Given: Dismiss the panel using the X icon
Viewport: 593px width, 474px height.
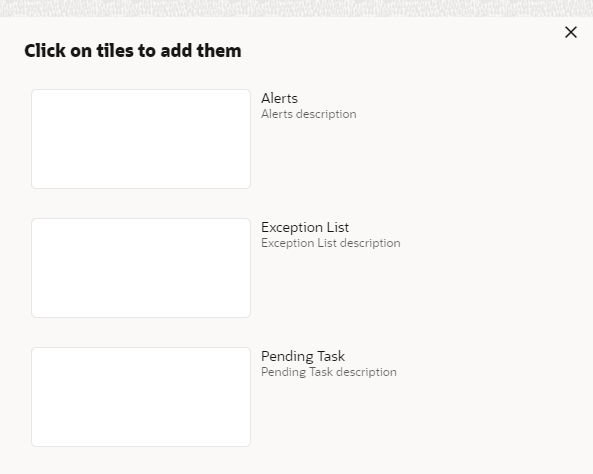Looking at the screenshot, I should 571,32.
